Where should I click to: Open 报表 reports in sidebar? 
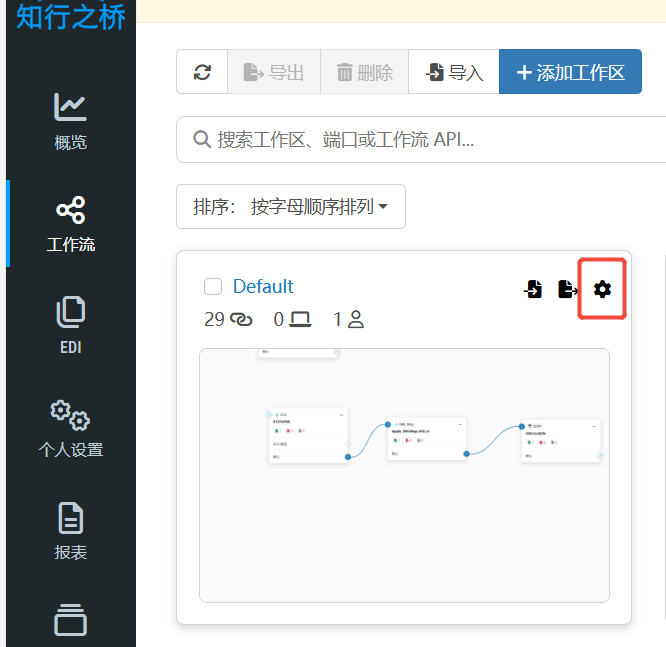click(x=70, y=530)
